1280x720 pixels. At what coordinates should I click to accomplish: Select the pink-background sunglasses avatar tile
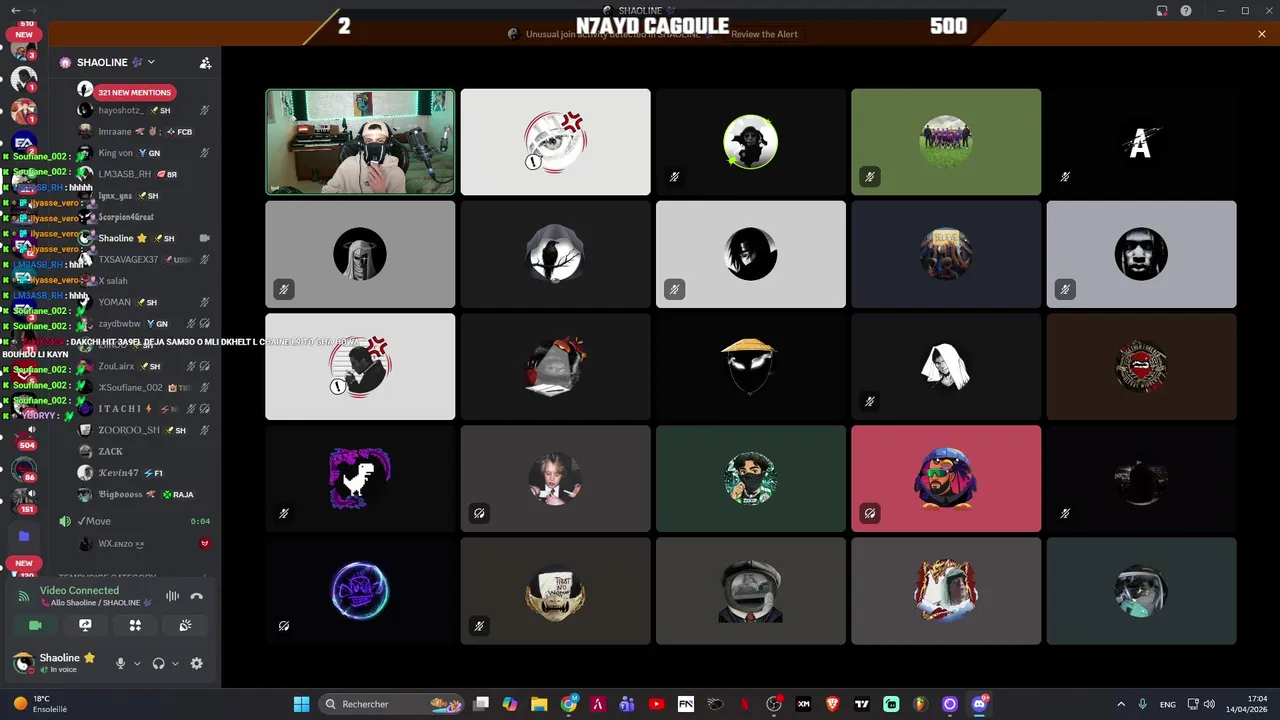(x=946, y=478)
